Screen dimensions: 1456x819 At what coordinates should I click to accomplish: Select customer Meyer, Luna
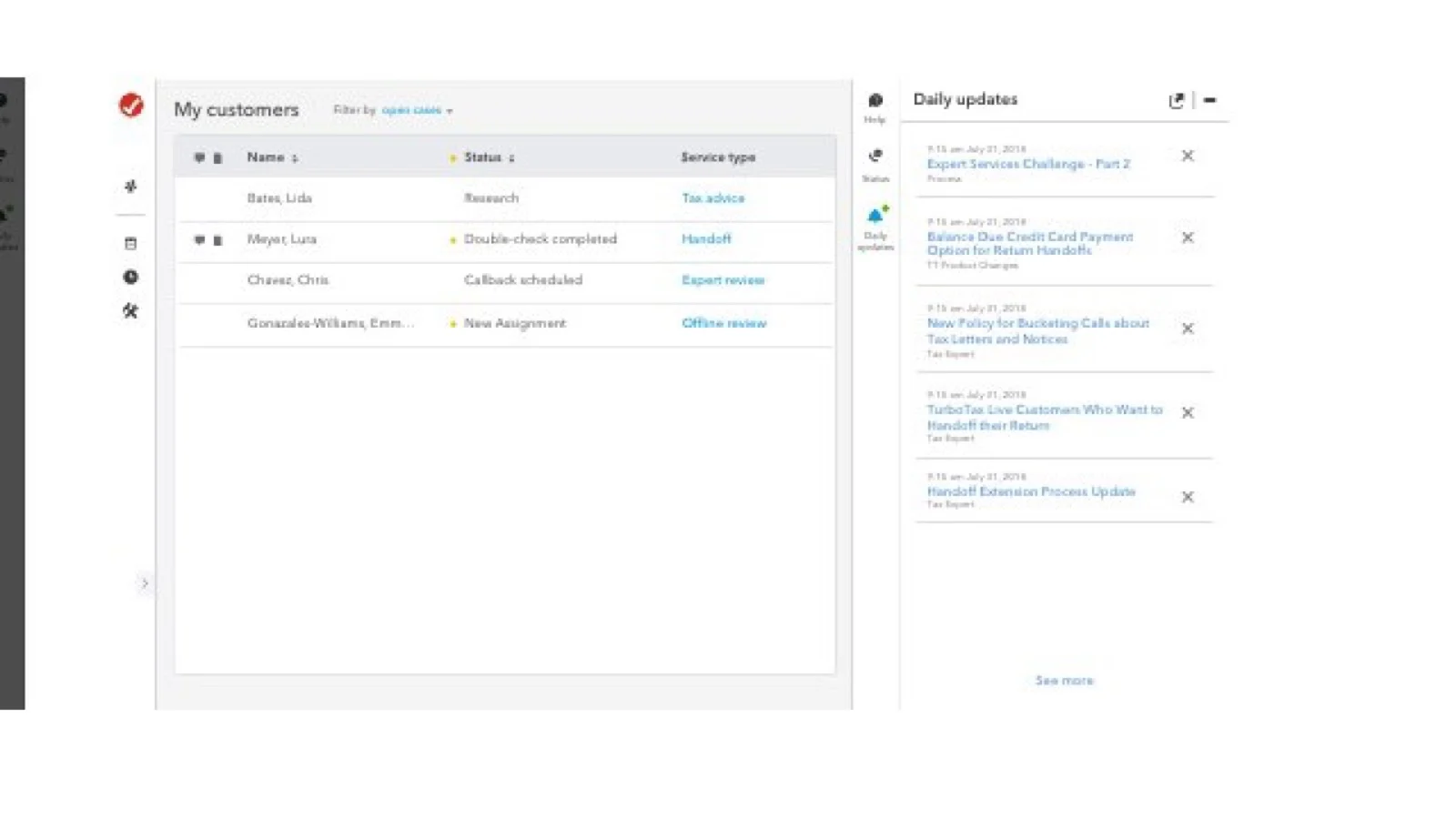click(282, 239)
